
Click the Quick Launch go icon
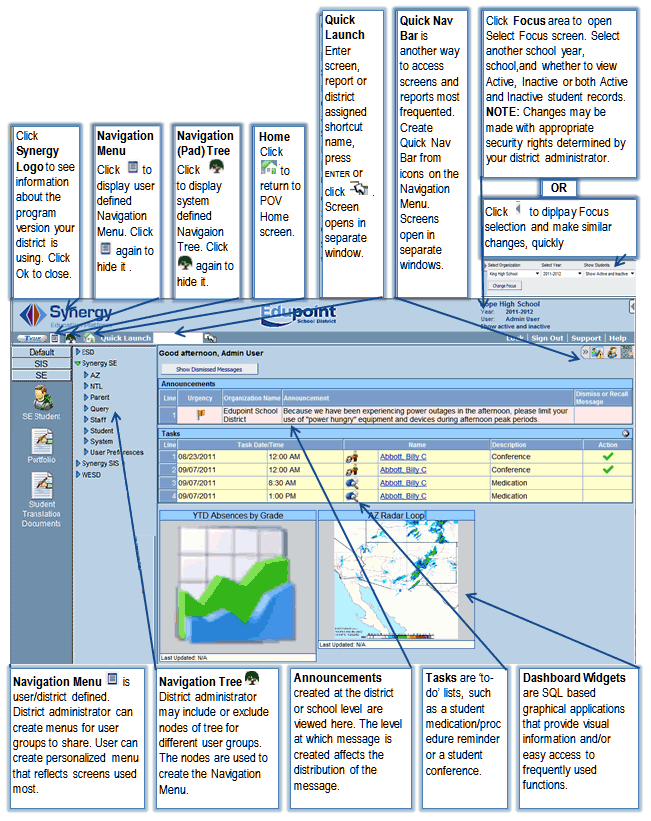click(210, 338)
